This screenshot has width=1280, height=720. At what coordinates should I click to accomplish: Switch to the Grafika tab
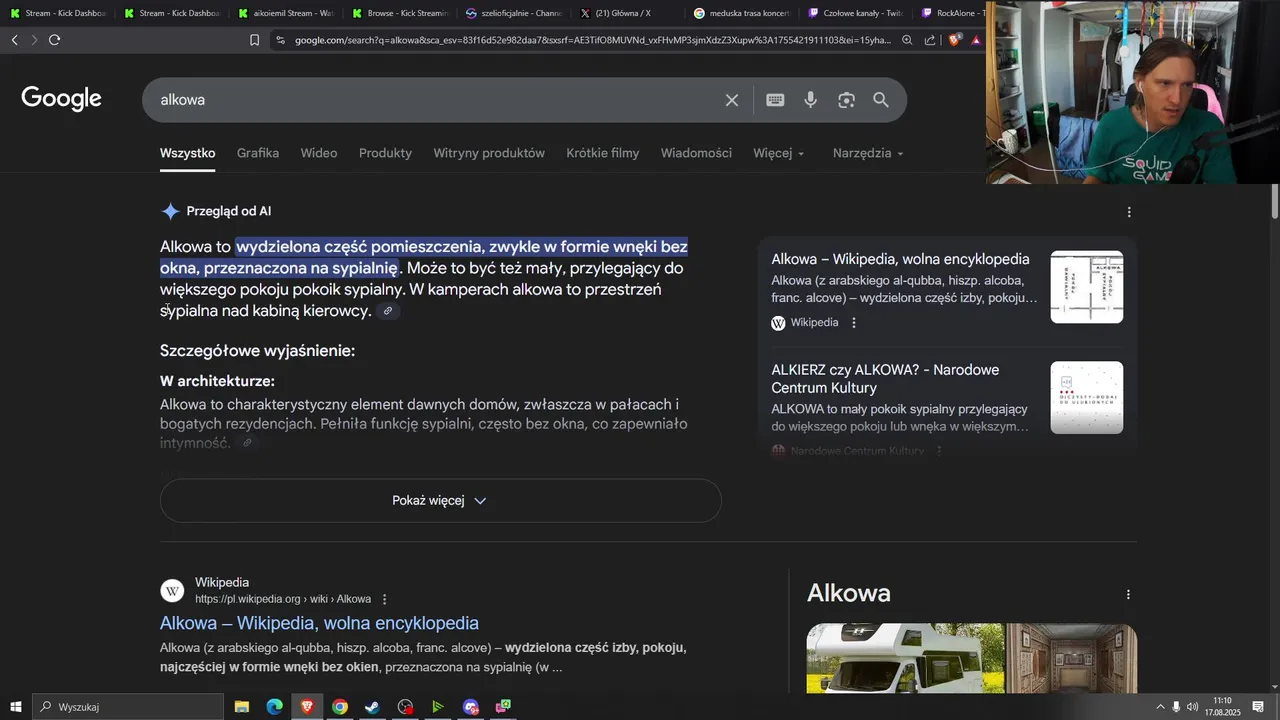258,153
